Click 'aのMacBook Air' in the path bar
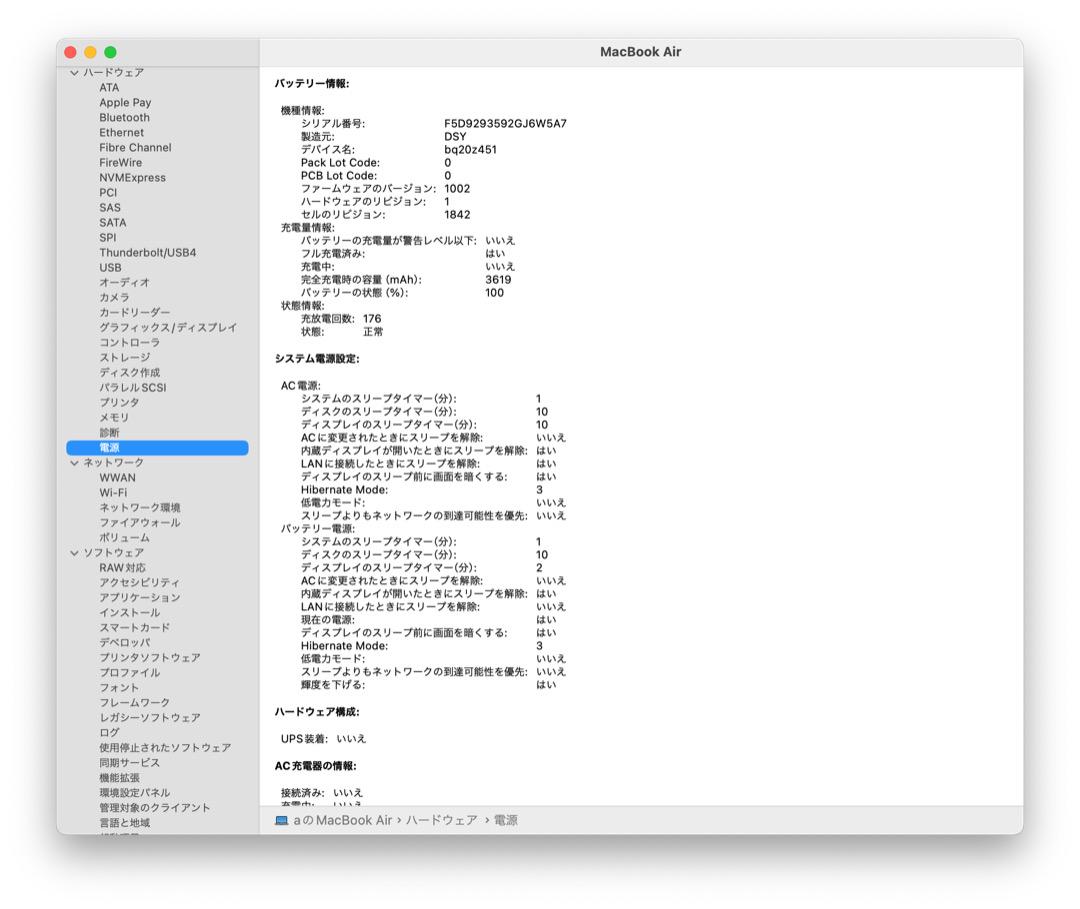Viewport: 1080px width, 909px height. [x=342, y=820]
